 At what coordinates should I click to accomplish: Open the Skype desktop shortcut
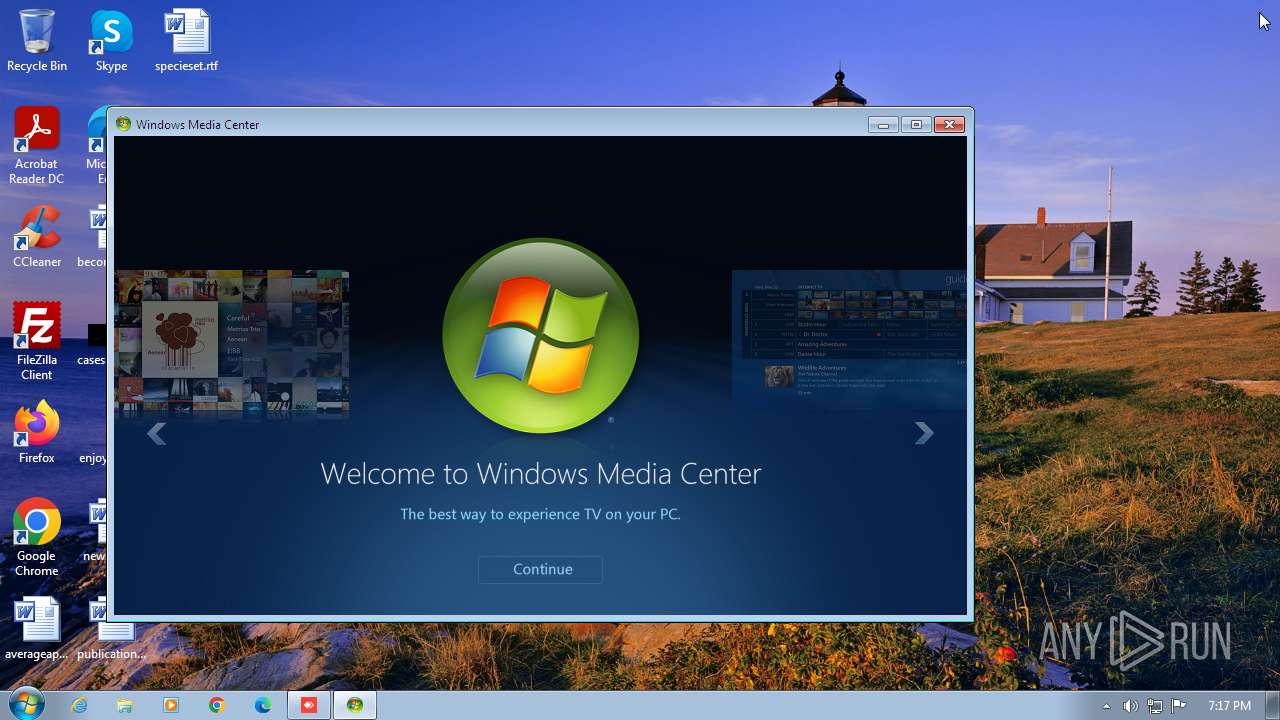click(111, 41)
